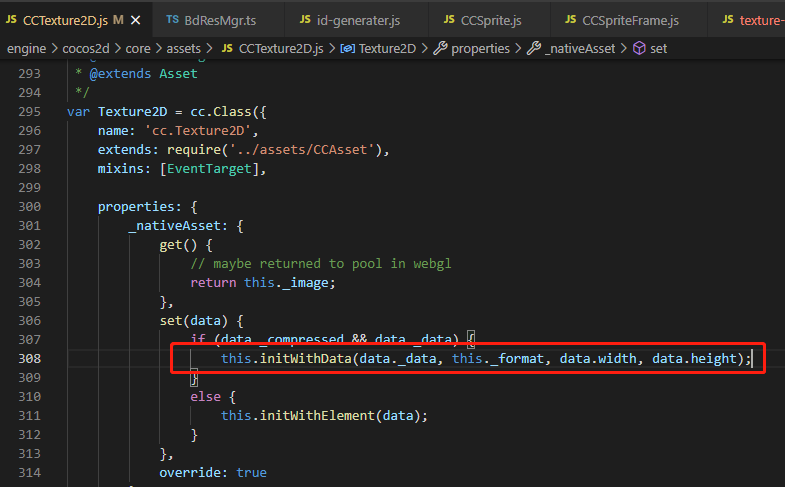
Task: Click 'this._image' in the return statement
Action: (286, 283)
